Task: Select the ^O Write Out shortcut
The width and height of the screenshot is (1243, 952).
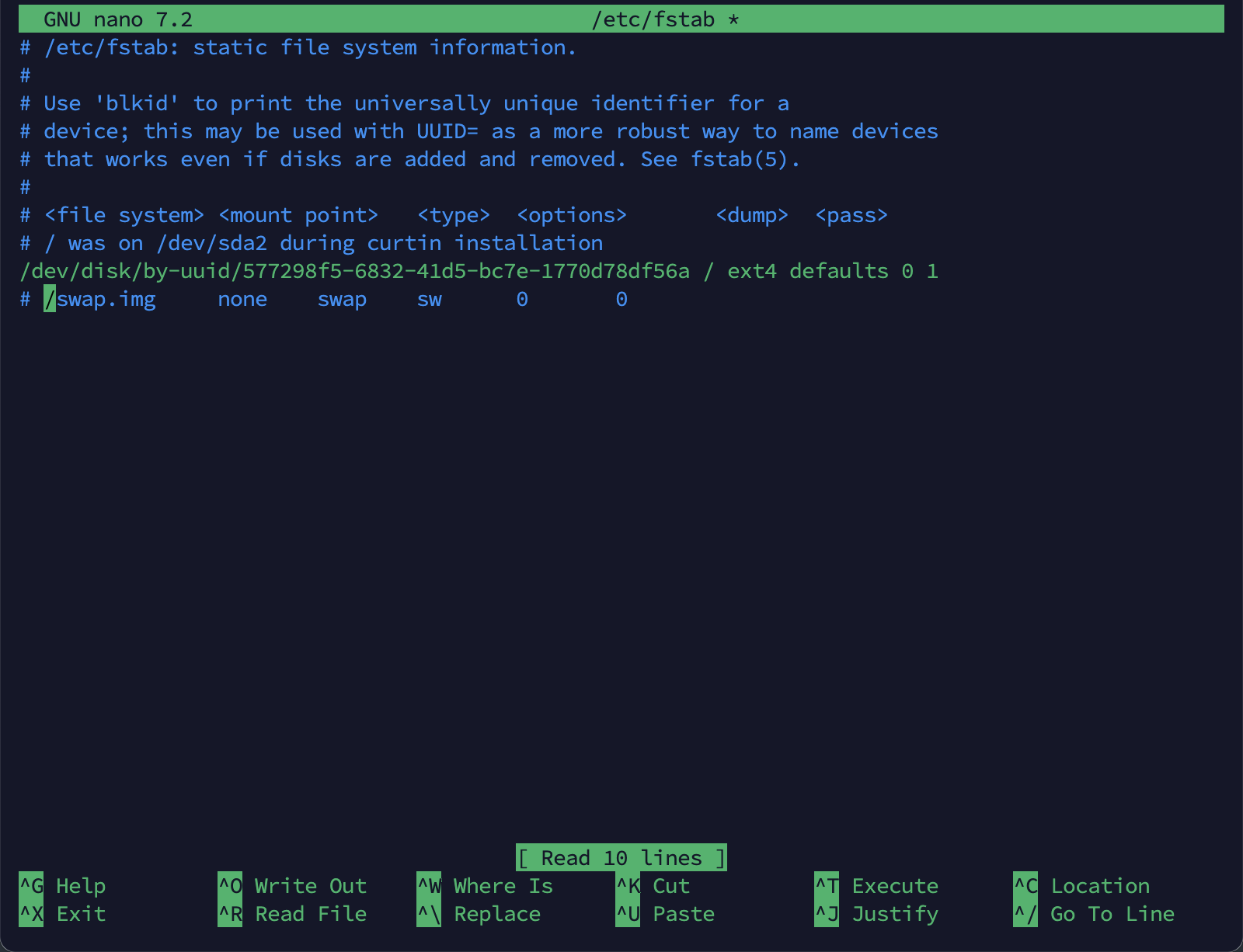Action: pyautogui.click(x=292, y=886)
